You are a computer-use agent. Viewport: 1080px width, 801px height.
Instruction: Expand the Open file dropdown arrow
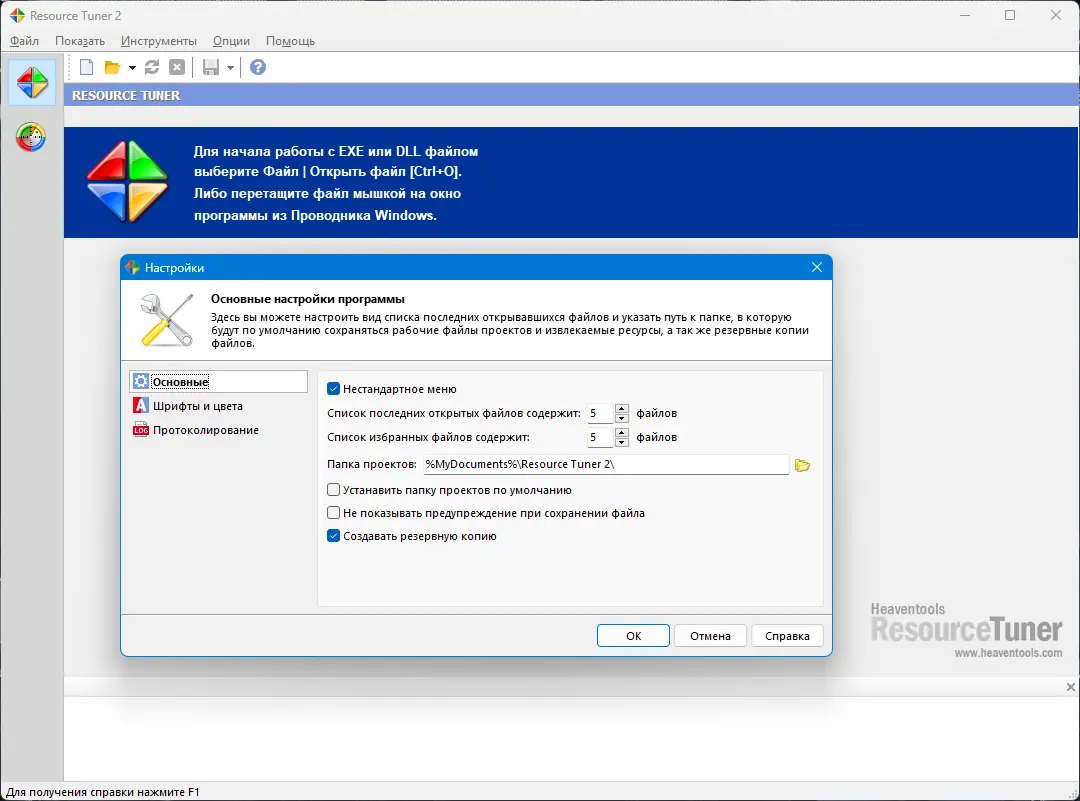(x=132, y=67)
